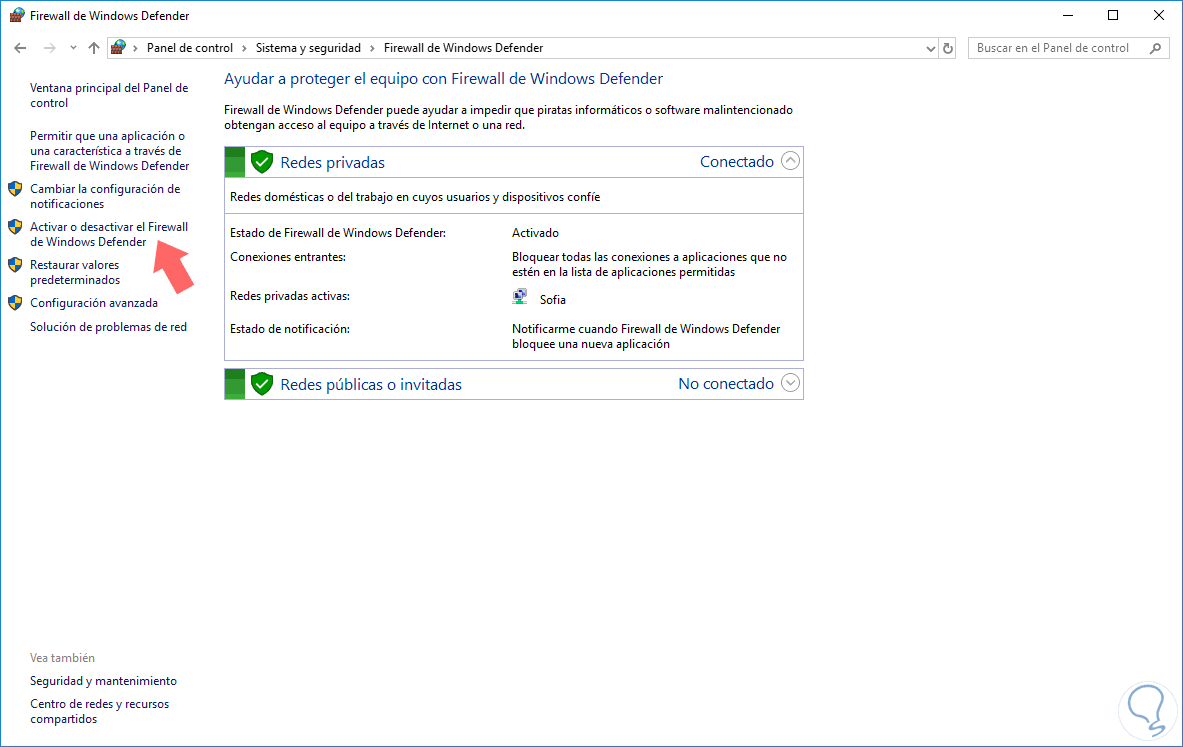Open Solución de problemas de red
Image resolution: width=1183 pixels, height=747 pixels.
point(109,327)
